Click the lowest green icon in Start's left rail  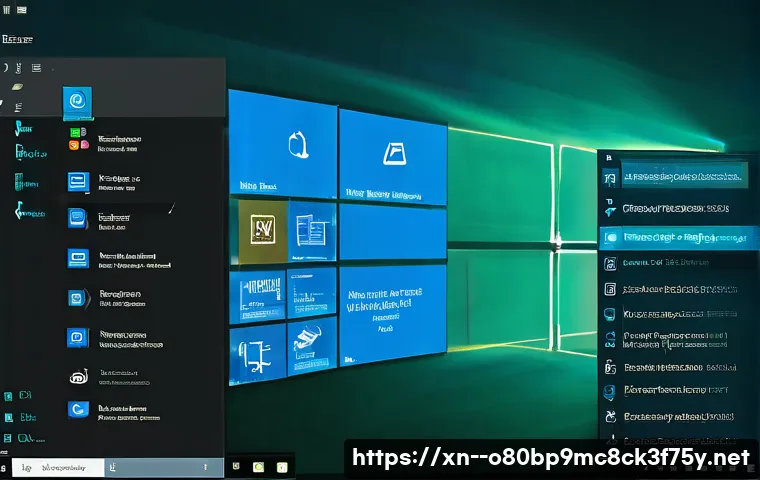click(10, 437)
